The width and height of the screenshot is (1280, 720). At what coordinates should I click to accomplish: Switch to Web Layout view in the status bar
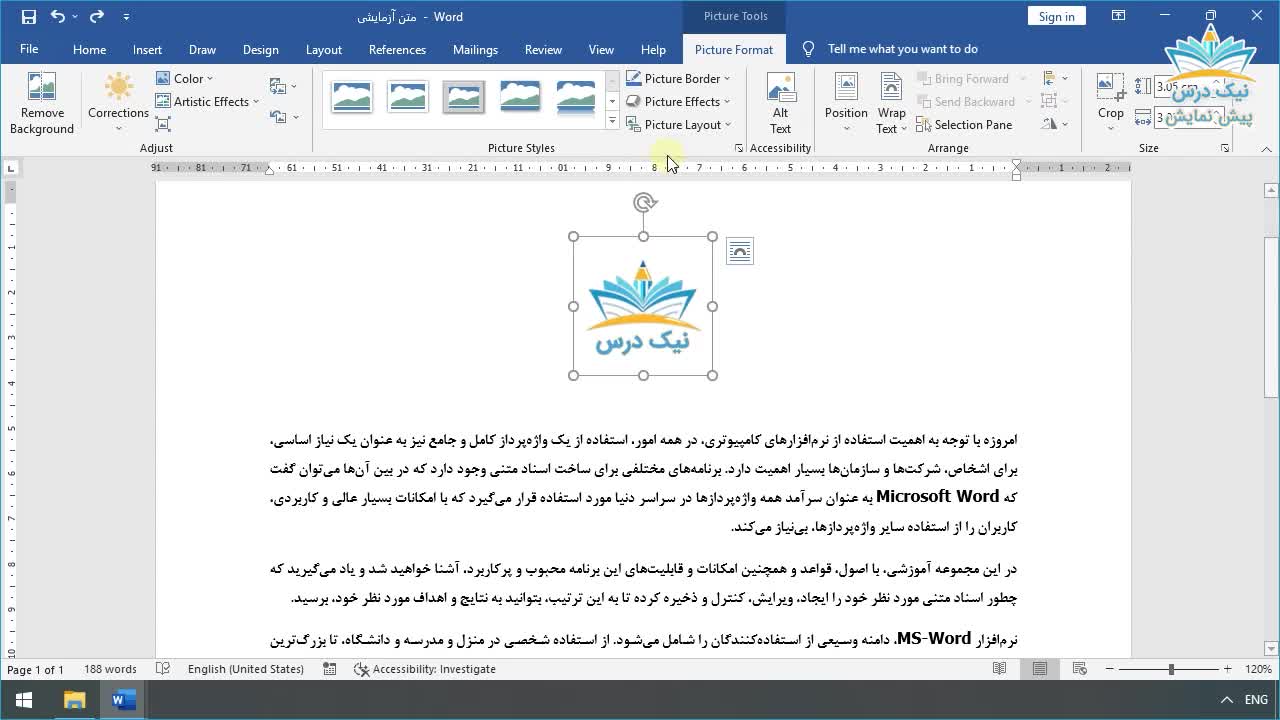click(x=1079, y=669)
